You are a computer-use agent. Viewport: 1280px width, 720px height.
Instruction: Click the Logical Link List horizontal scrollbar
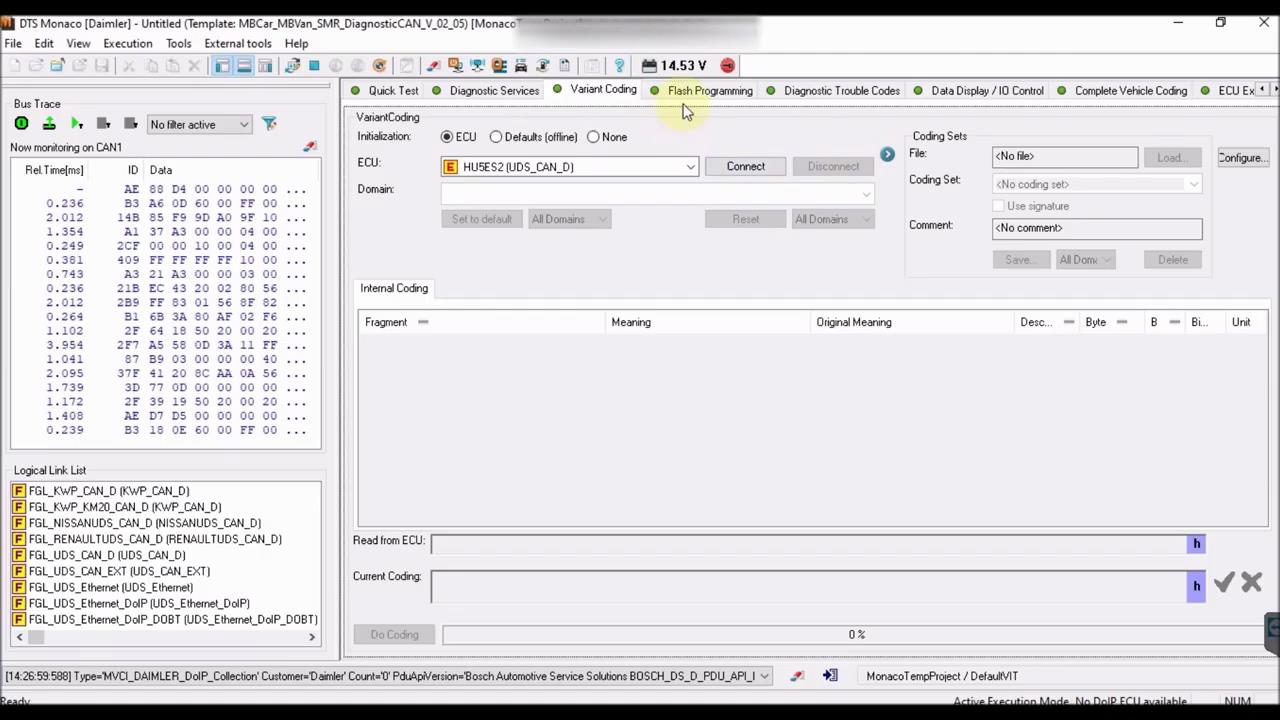[166, 637]
